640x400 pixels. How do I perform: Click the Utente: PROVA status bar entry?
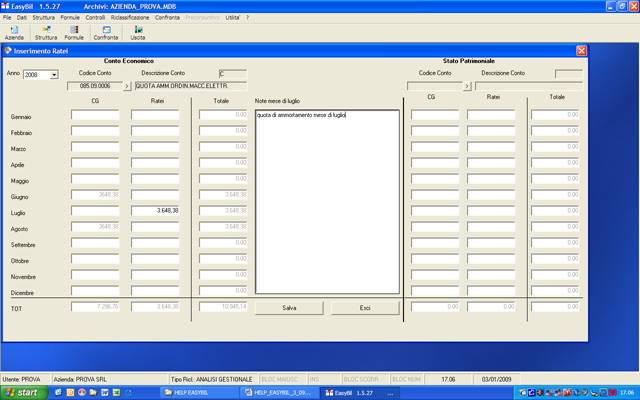pyautogui.click(x=25, y=379)
